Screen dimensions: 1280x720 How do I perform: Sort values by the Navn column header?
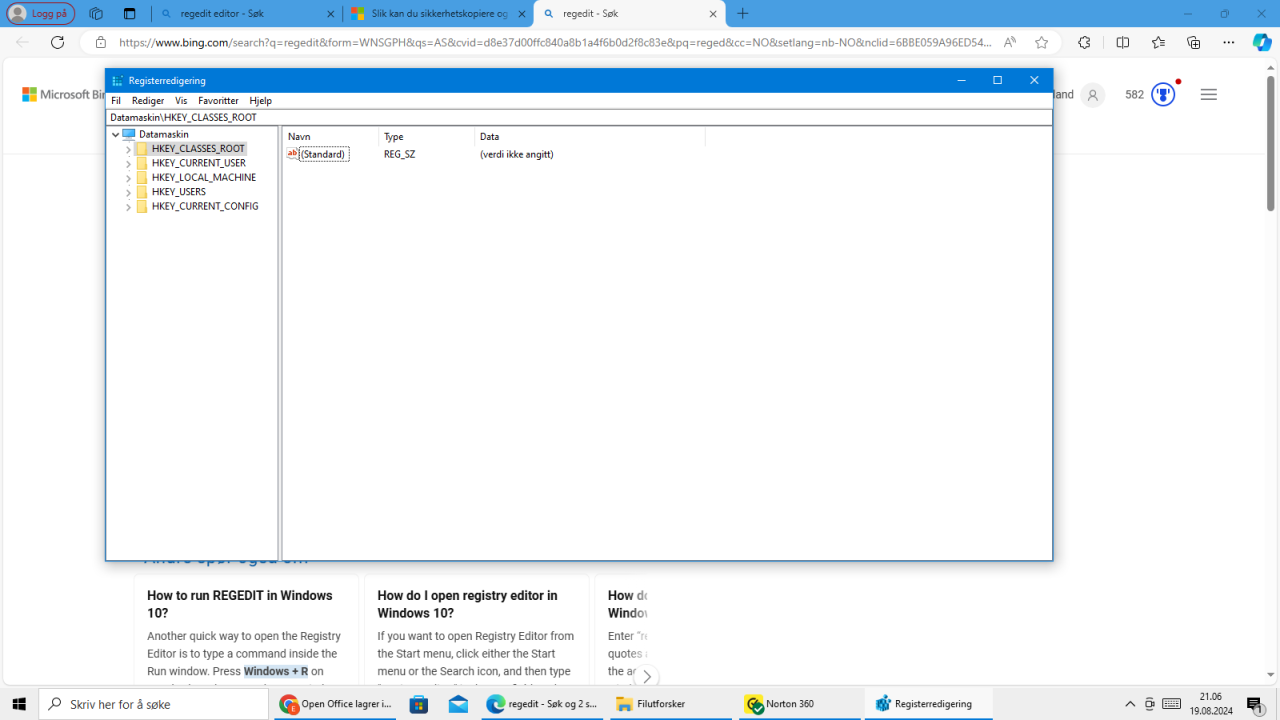click(330, 136)
